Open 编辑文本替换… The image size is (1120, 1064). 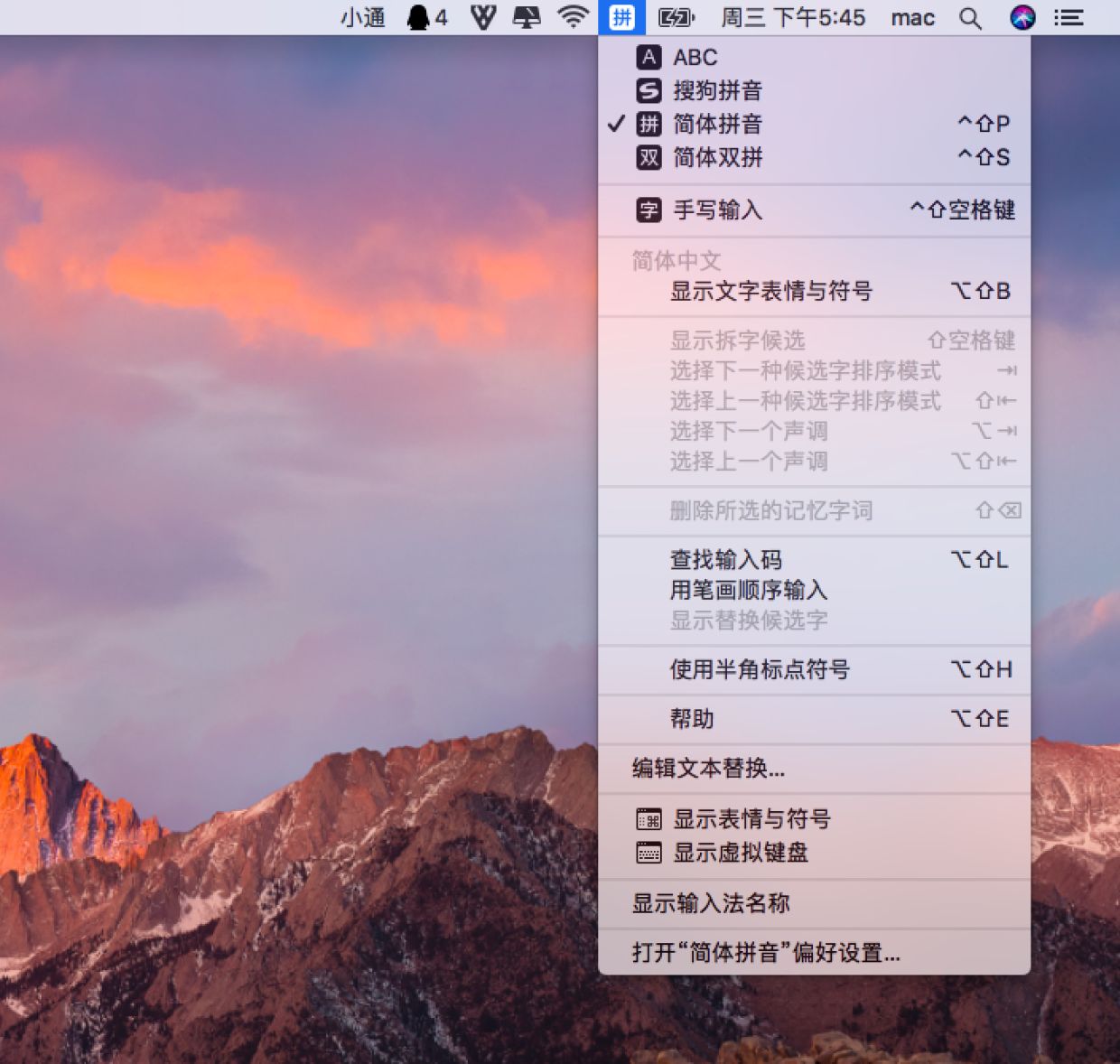814,769
